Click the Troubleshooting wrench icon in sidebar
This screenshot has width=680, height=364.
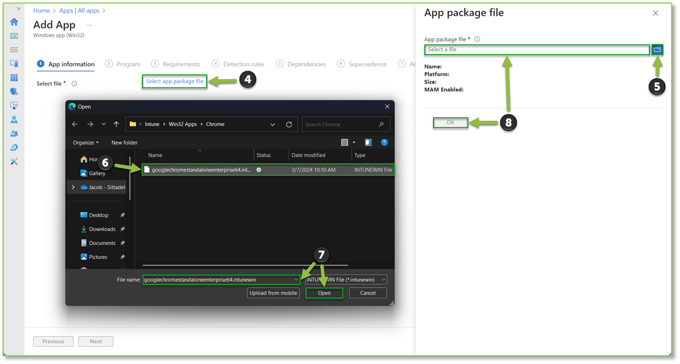(x=14, y=161)
